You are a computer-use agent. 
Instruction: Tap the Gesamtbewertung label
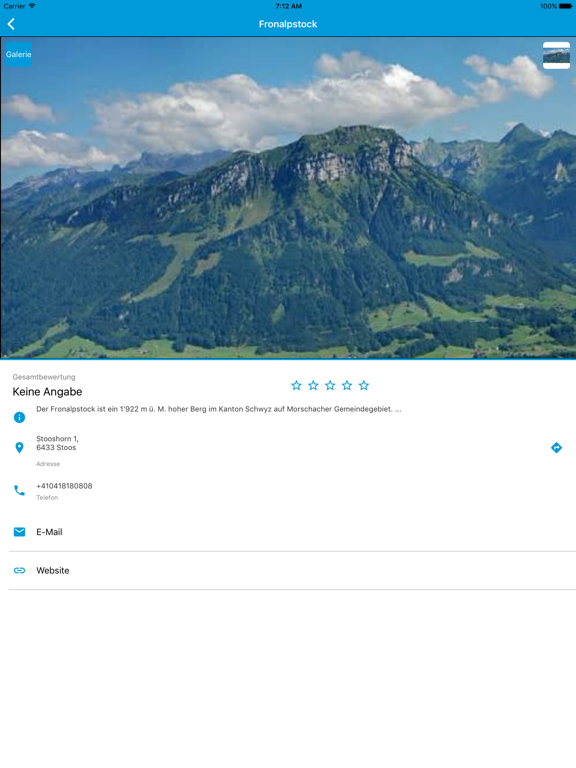point(44,377)
